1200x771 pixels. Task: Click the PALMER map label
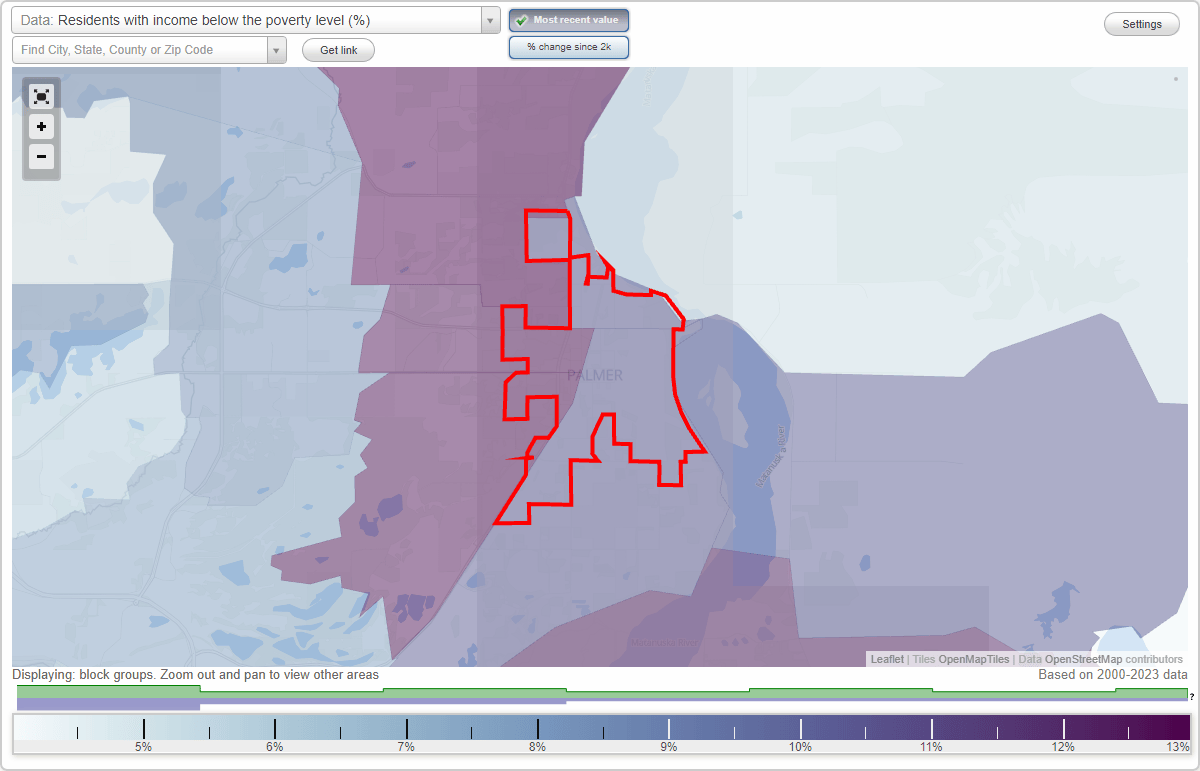(x=595, y=375)
